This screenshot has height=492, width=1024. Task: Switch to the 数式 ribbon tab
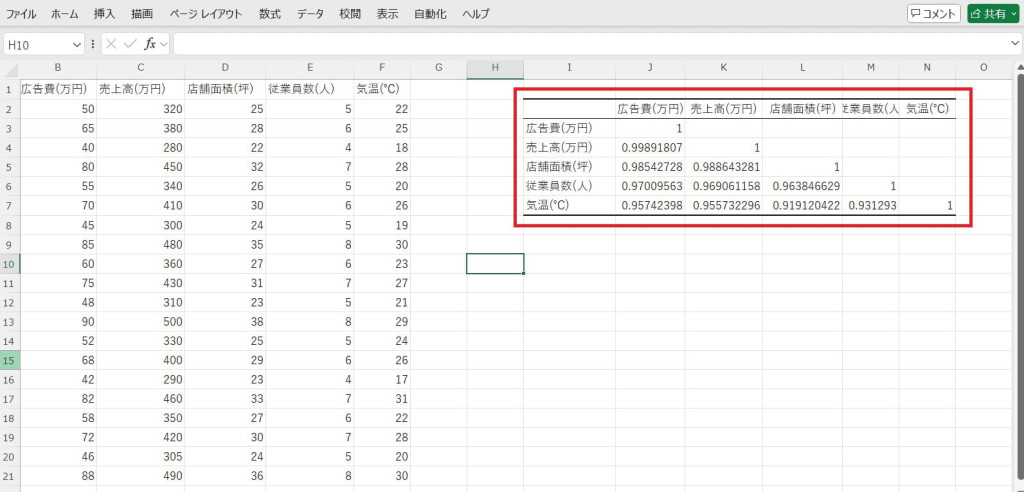click(269, 14)
